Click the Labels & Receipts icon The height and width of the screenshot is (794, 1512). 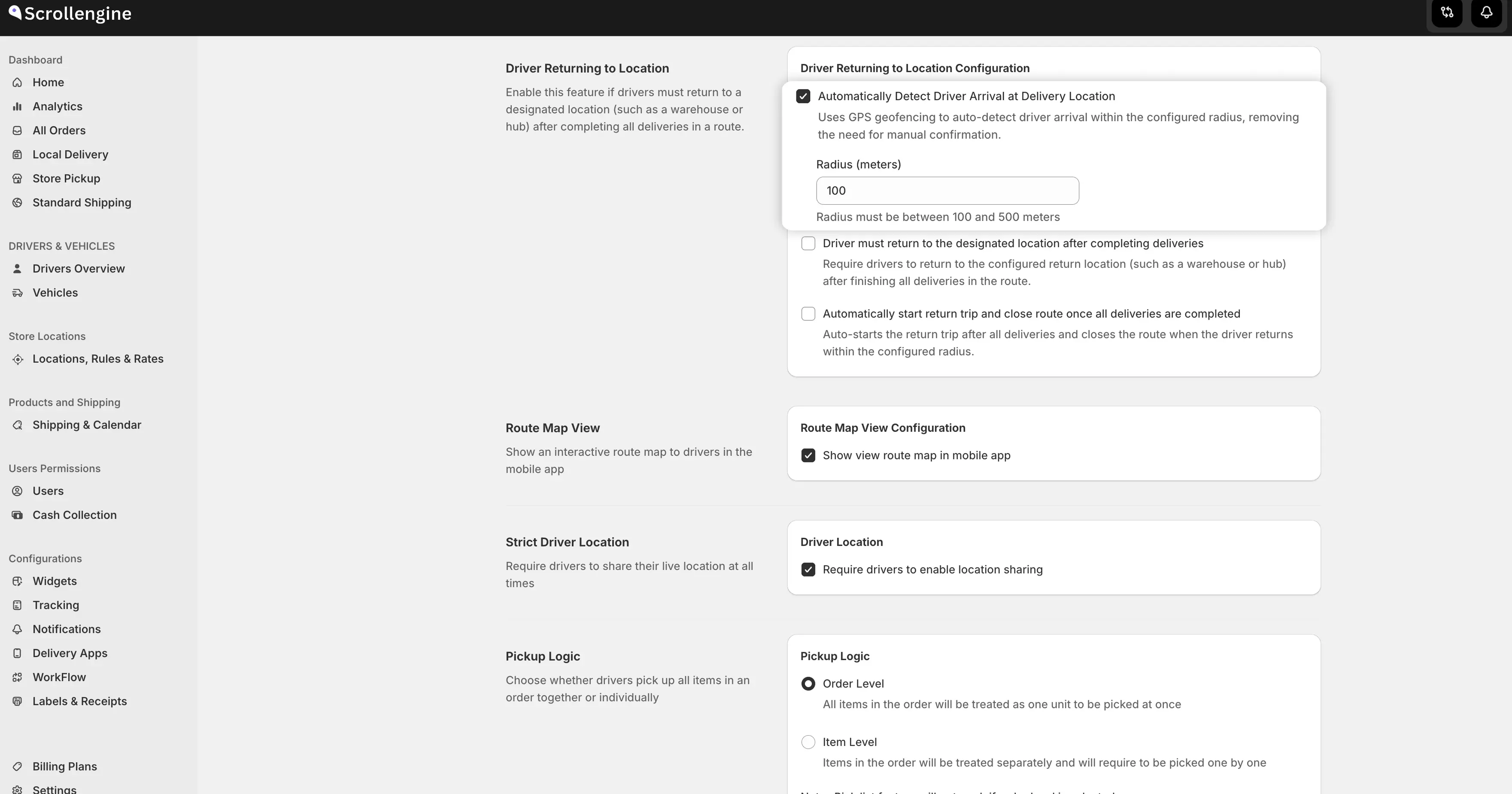[x=18, y=702]
